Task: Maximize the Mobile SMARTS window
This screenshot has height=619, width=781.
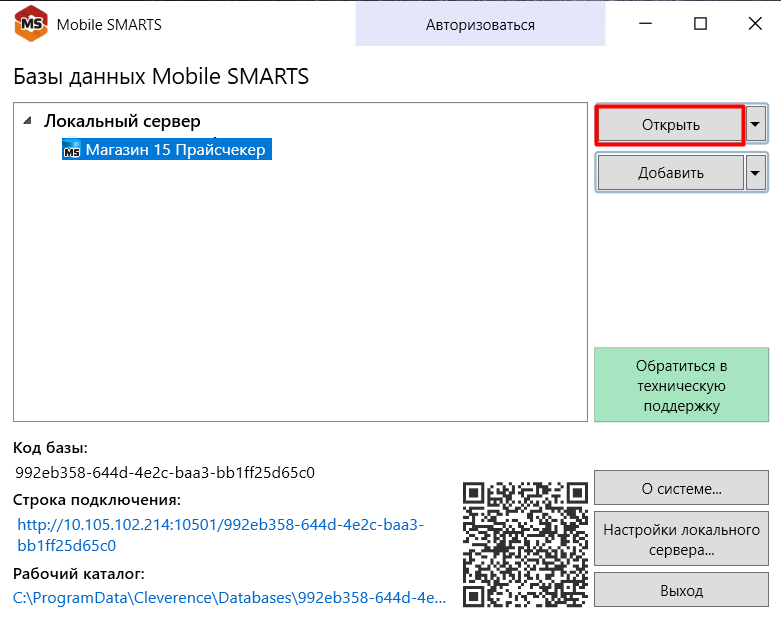Action: point(700,23)
